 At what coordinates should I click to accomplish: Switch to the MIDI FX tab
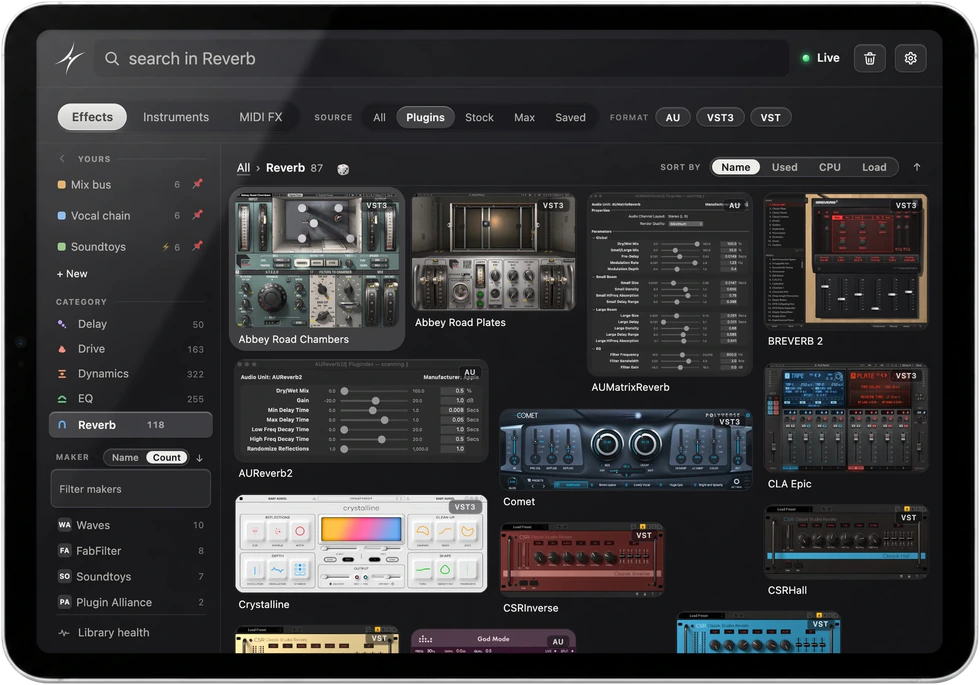(261, 117)
